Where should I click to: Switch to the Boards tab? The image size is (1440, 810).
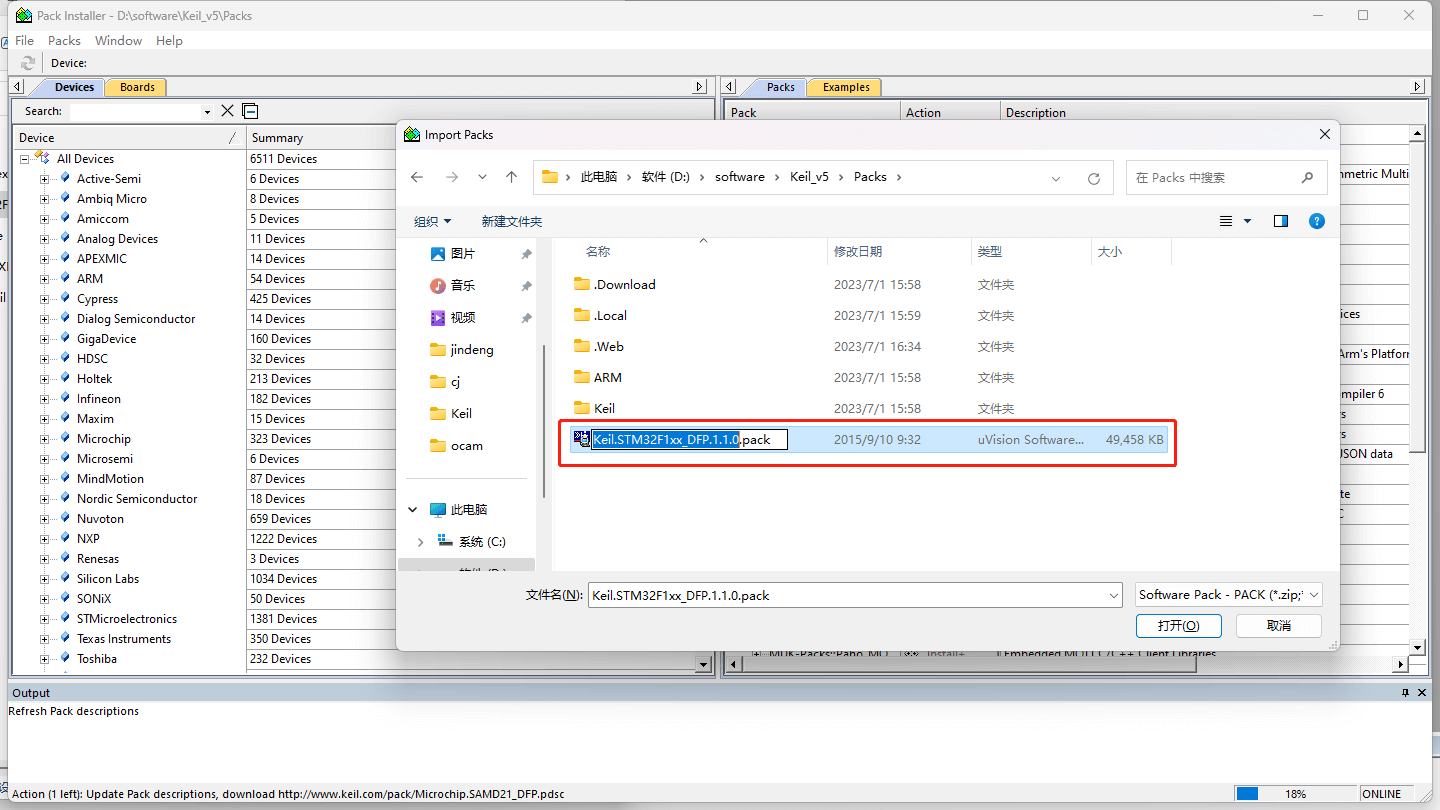(x=137, y=87)
